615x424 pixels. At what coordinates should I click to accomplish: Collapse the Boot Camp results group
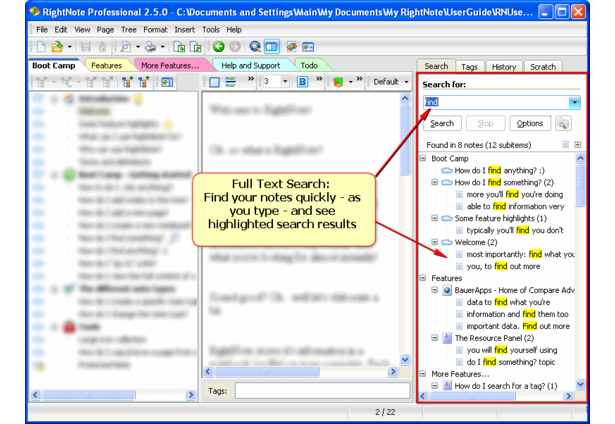coord(423,158)
